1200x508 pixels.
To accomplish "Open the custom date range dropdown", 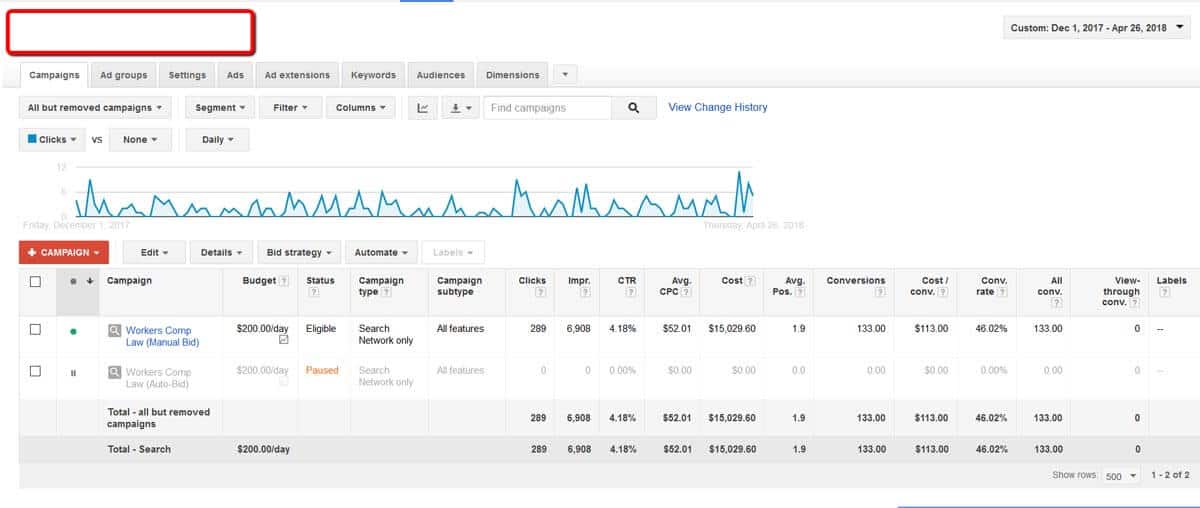I will 1096,28.
